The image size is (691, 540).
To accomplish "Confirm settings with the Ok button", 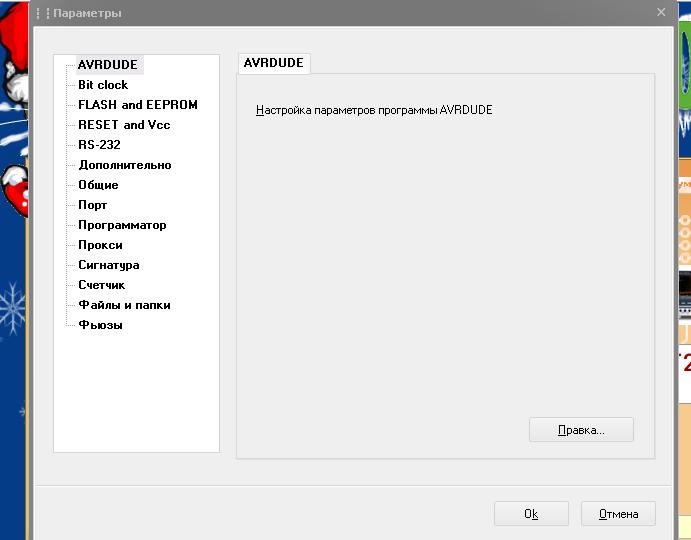I will coord(531,514).
